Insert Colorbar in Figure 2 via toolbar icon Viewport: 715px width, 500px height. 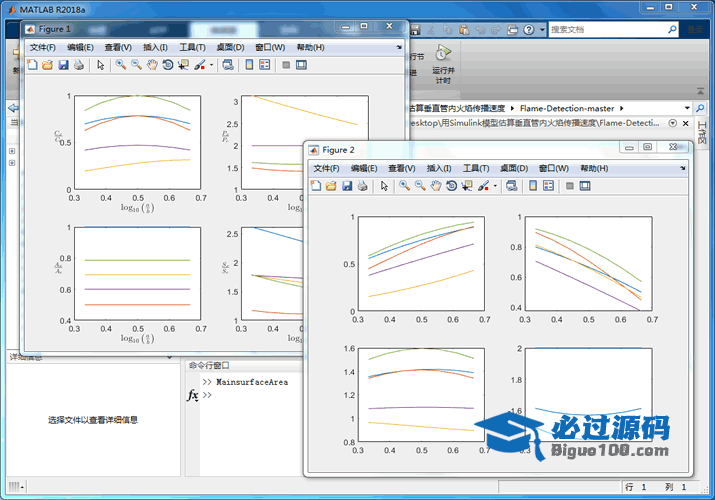coord(533,186)
